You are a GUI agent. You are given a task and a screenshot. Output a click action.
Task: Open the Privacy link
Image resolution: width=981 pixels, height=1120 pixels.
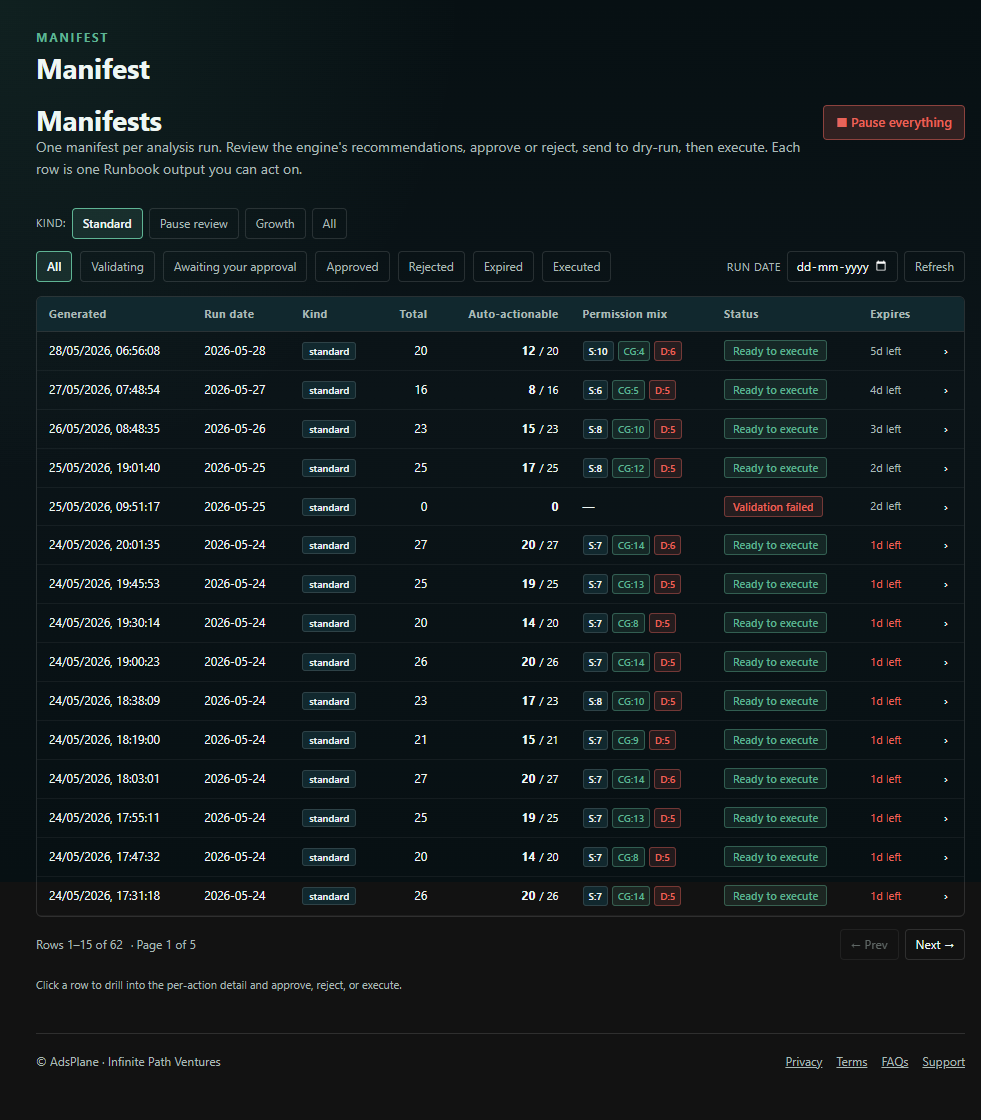pos(804,1062)
